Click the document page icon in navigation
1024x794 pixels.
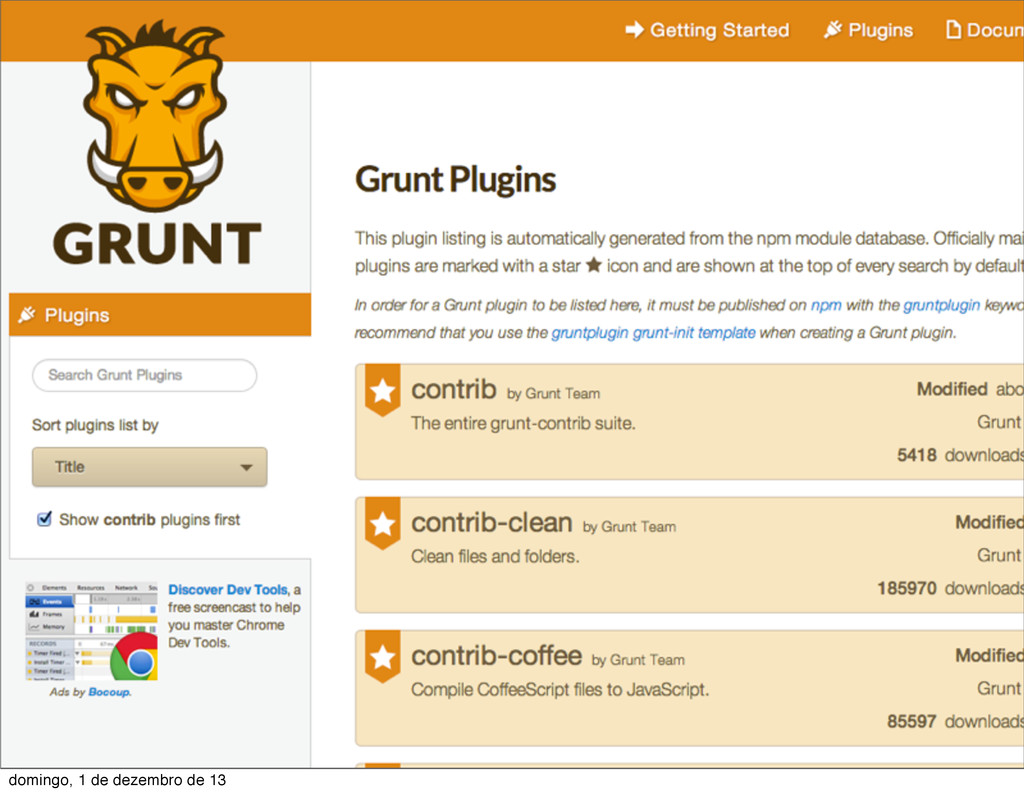(953, 29)
